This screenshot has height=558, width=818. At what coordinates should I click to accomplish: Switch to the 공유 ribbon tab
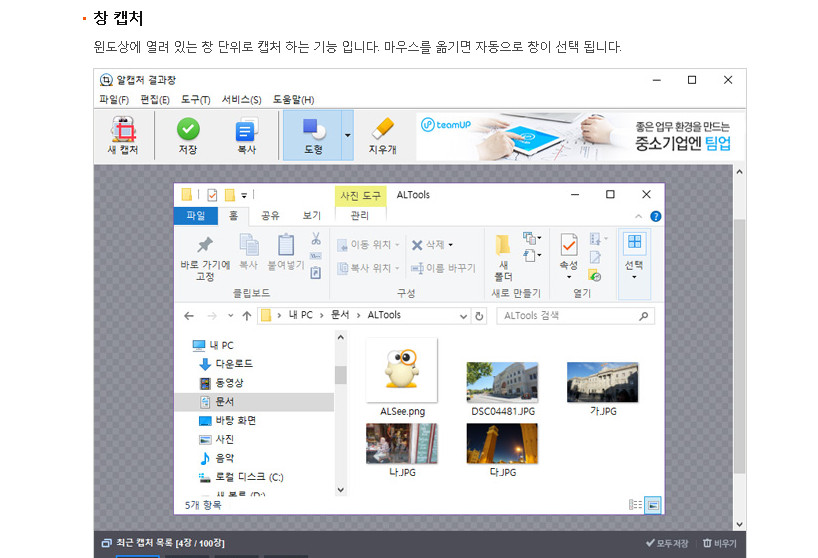pyautogui.click(x=270, y=215)
